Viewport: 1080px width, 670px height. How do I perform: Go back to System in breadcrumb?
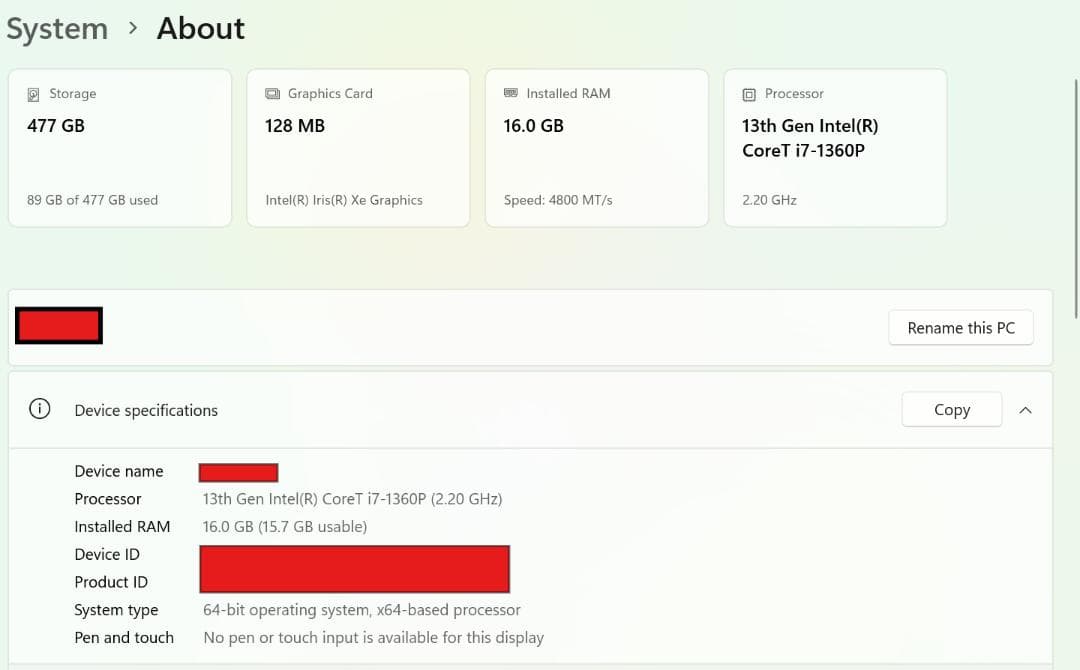point(57,29)
